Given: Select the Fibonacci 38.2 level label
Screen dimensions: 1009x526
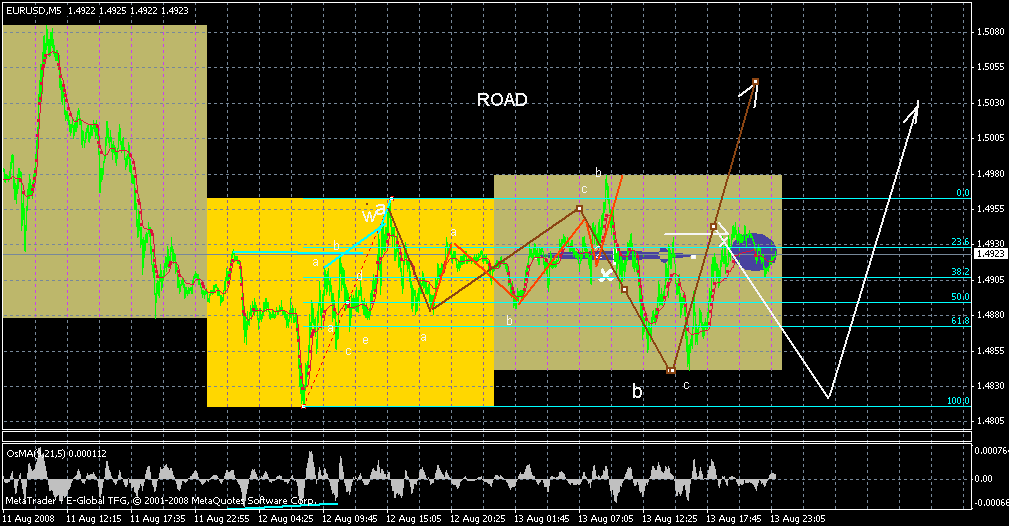Looking at the screenshot, I should pyautogui.click(x=961, y=272).
